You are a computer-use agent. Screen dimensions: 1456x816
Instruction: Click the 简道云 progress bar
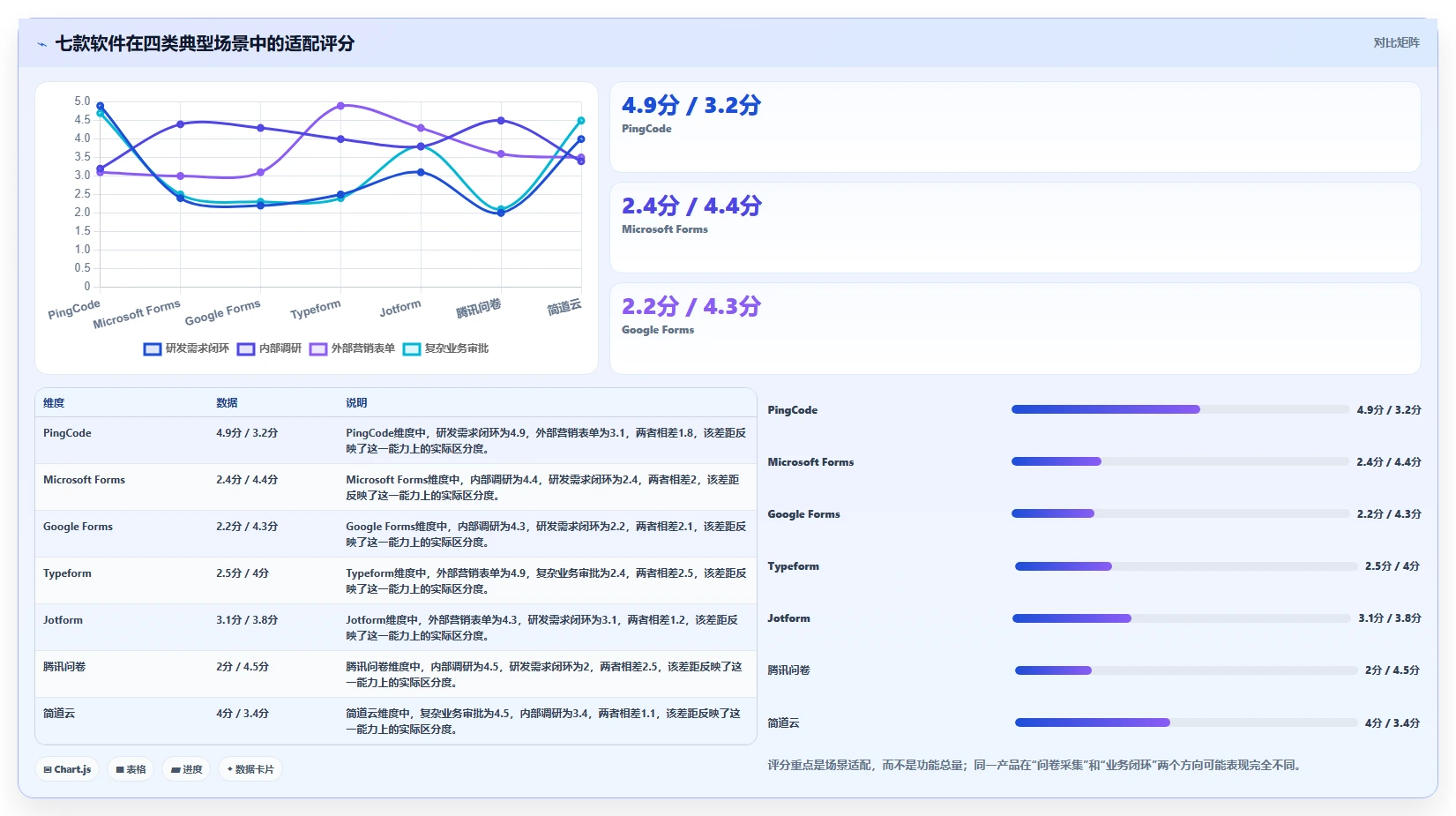[1186, 722]
